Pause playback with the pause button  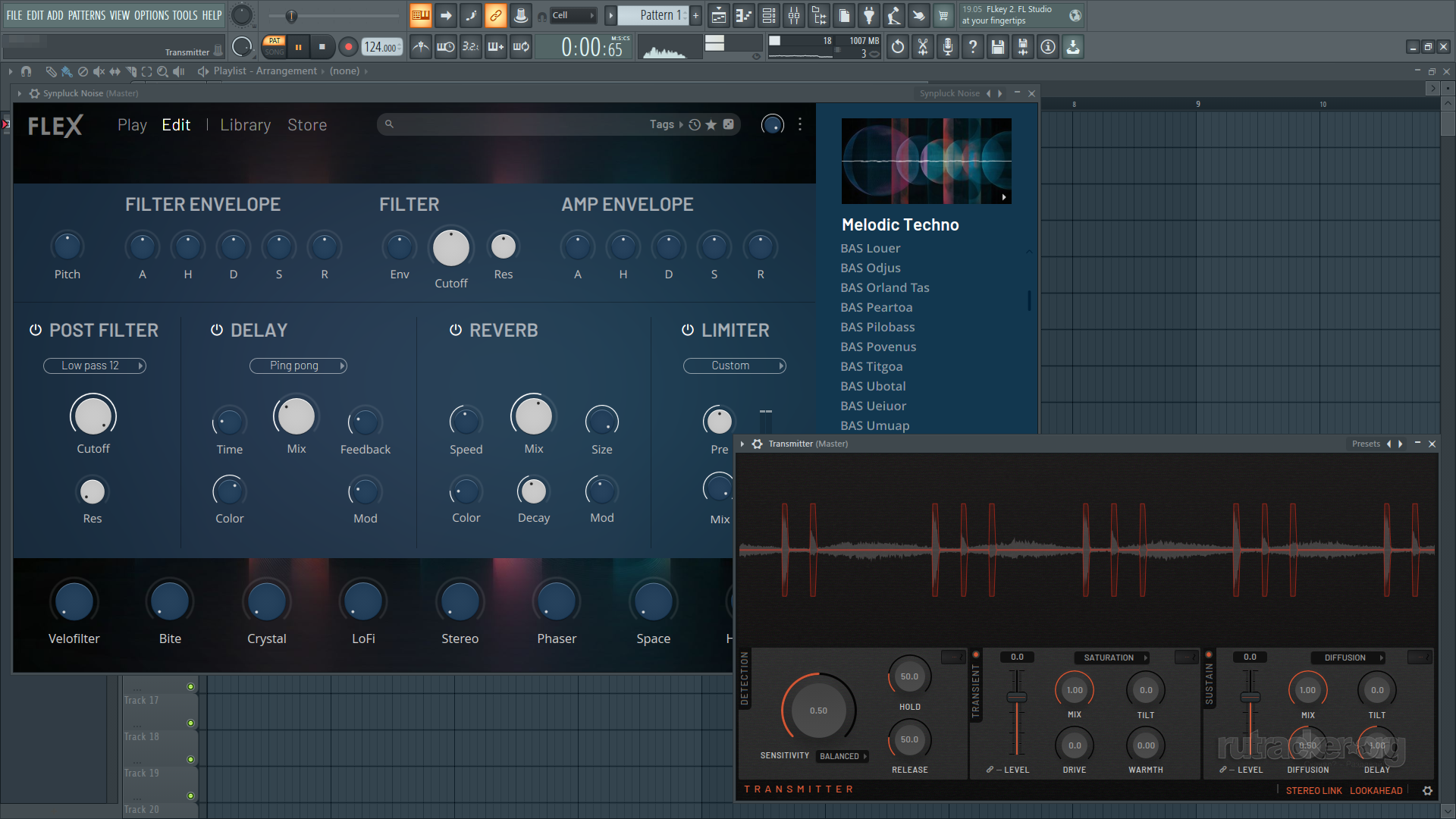(298, 47)
